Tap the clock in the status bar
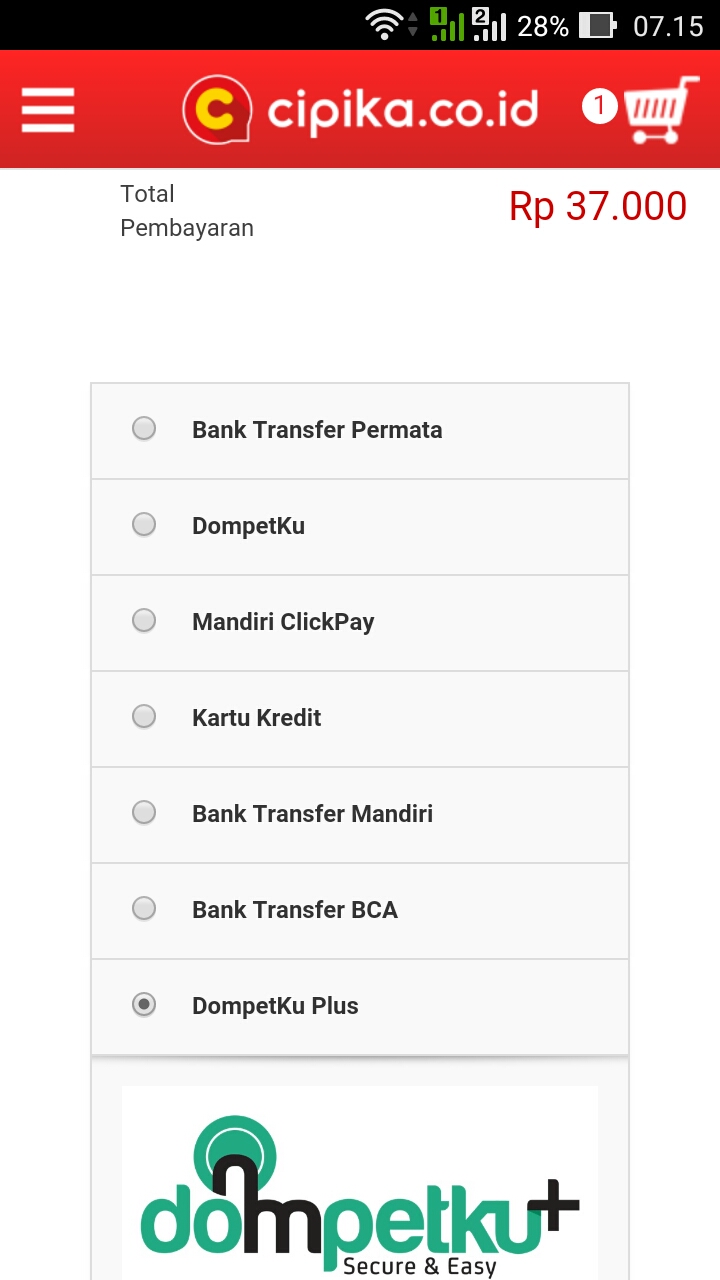Screen dimensions: 720x1280 tap(668, 25)
